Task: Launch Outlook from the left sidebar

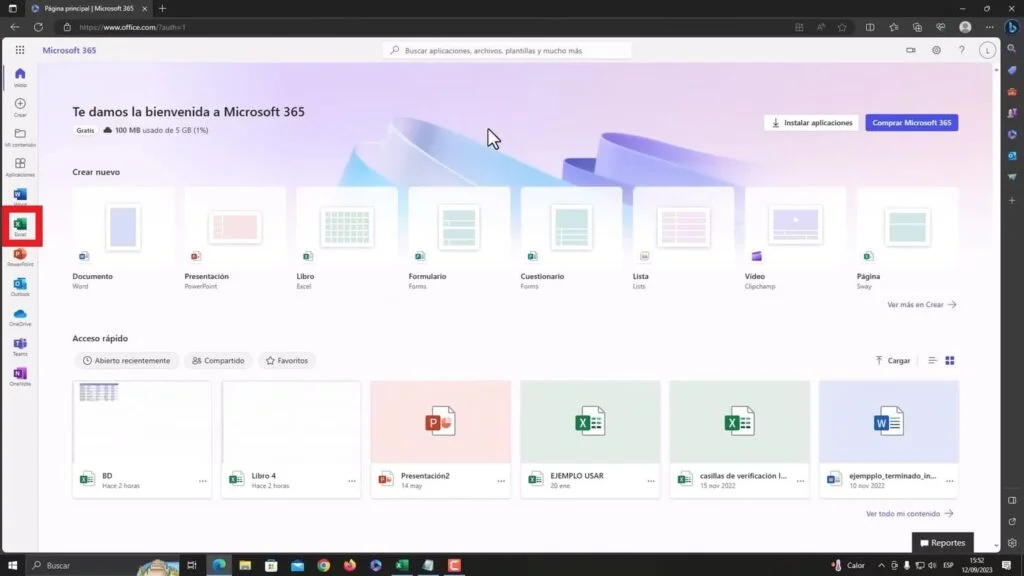Action: (x=20, y=287)
